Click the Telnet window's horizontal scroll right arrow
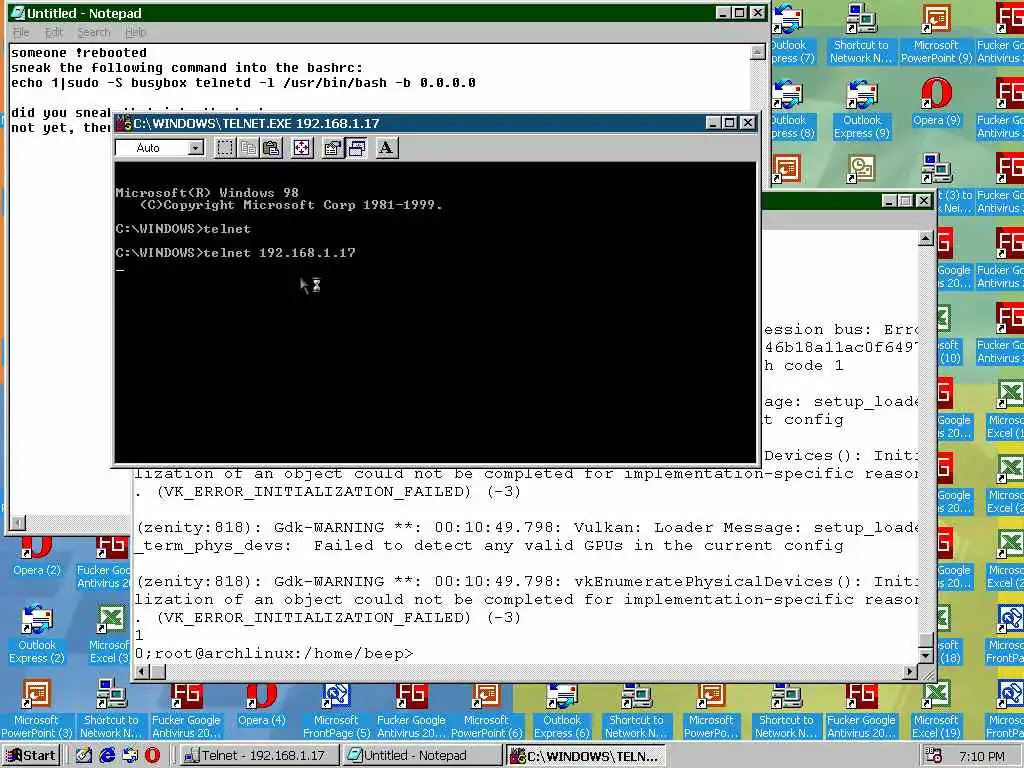Image resolution: width=1024 pixels, height=768 pixels. tap(910, 671)
